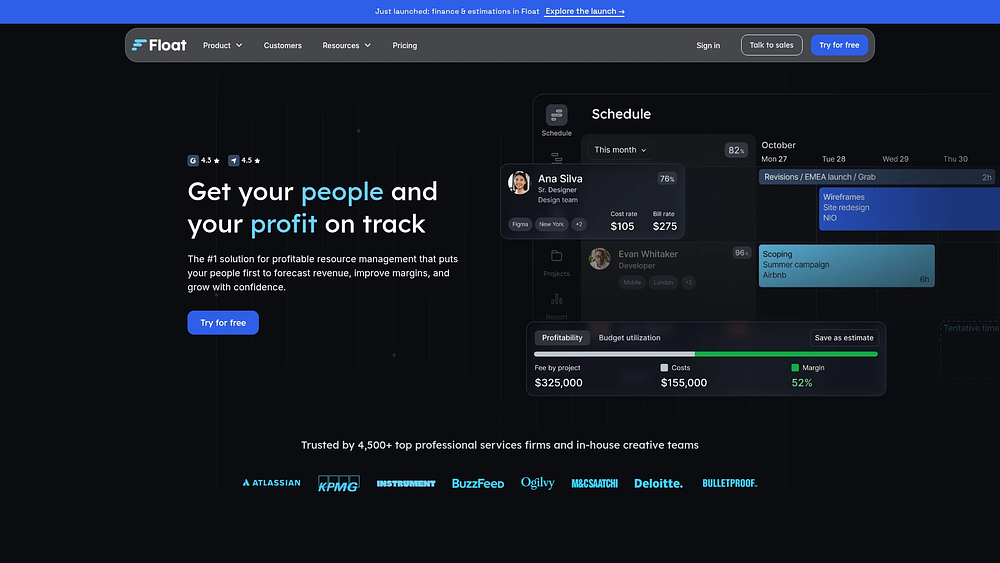Expand the Resources menu

pos(346,45)
